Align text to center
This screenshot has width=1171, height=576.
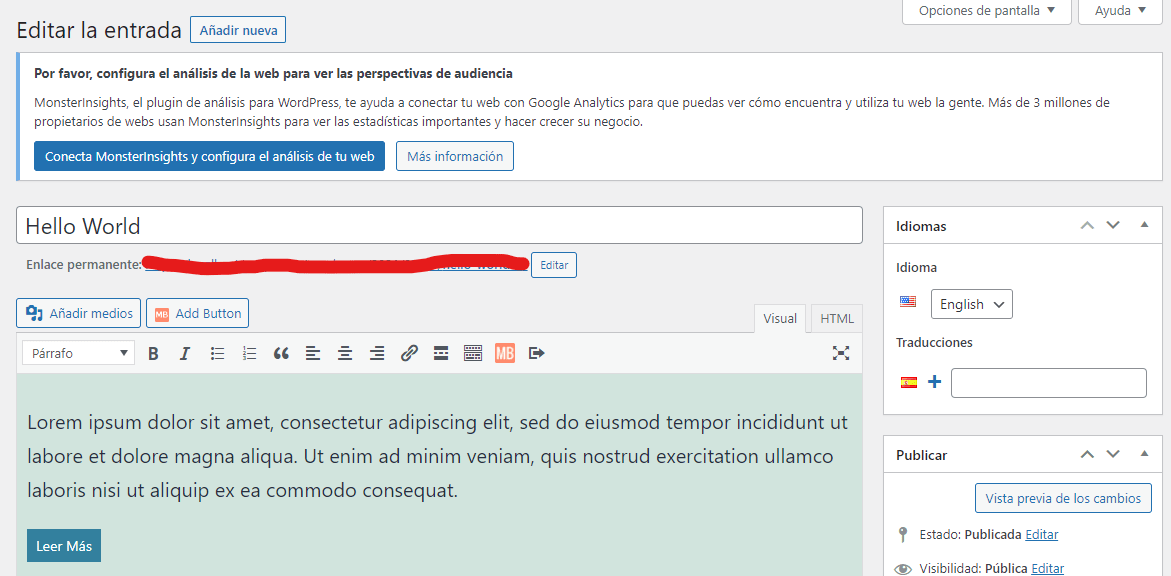pos(345,353)
